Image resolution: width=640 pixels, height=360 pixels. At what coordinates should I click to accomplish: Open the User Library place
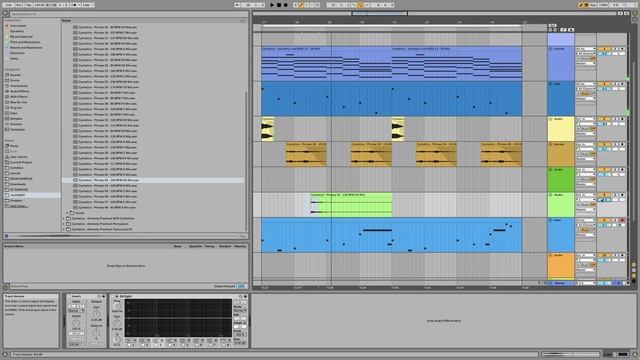pos(19,157)
